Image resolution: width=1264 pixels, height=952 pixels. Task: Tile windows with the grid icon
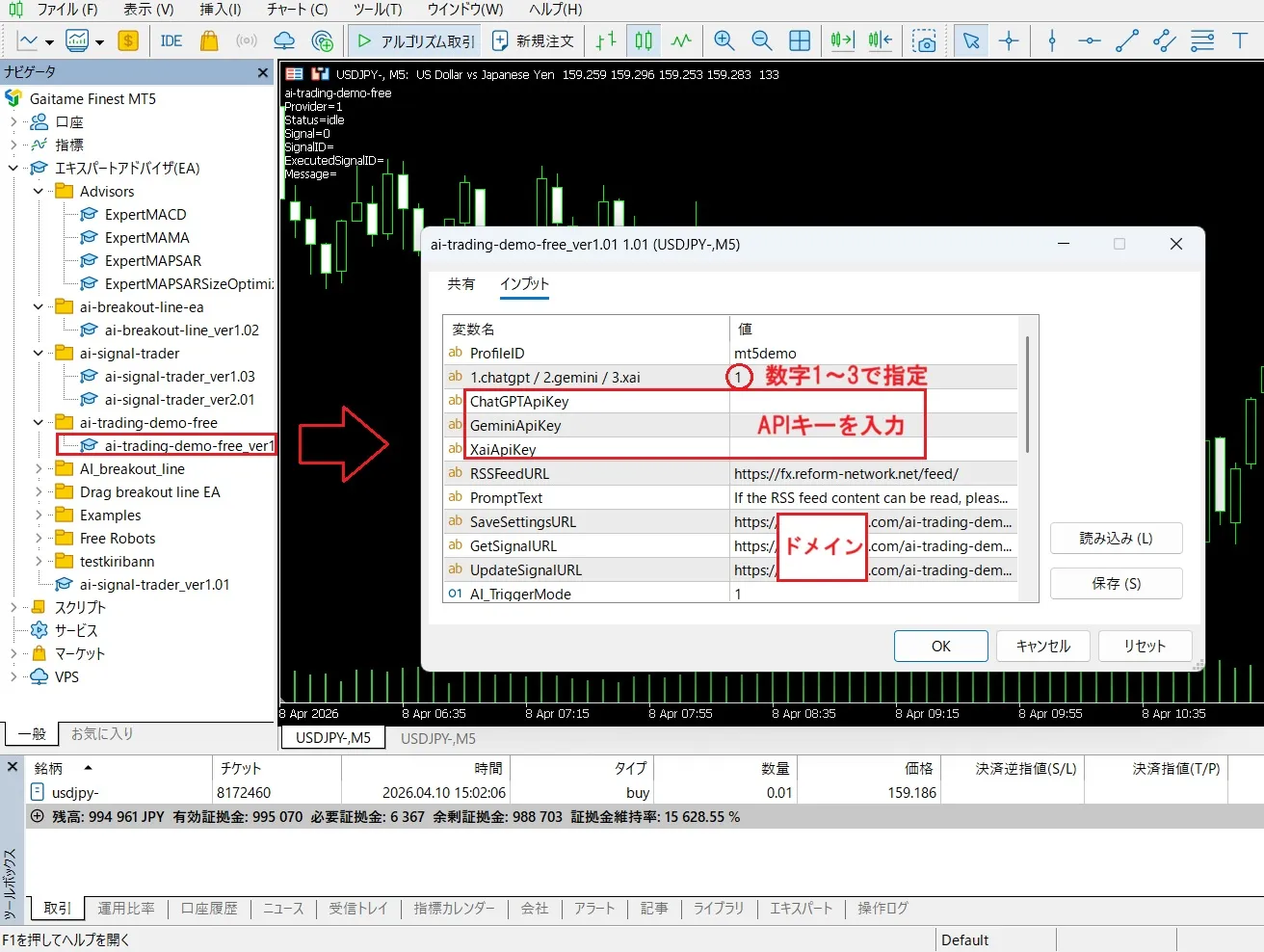[800, 40]
